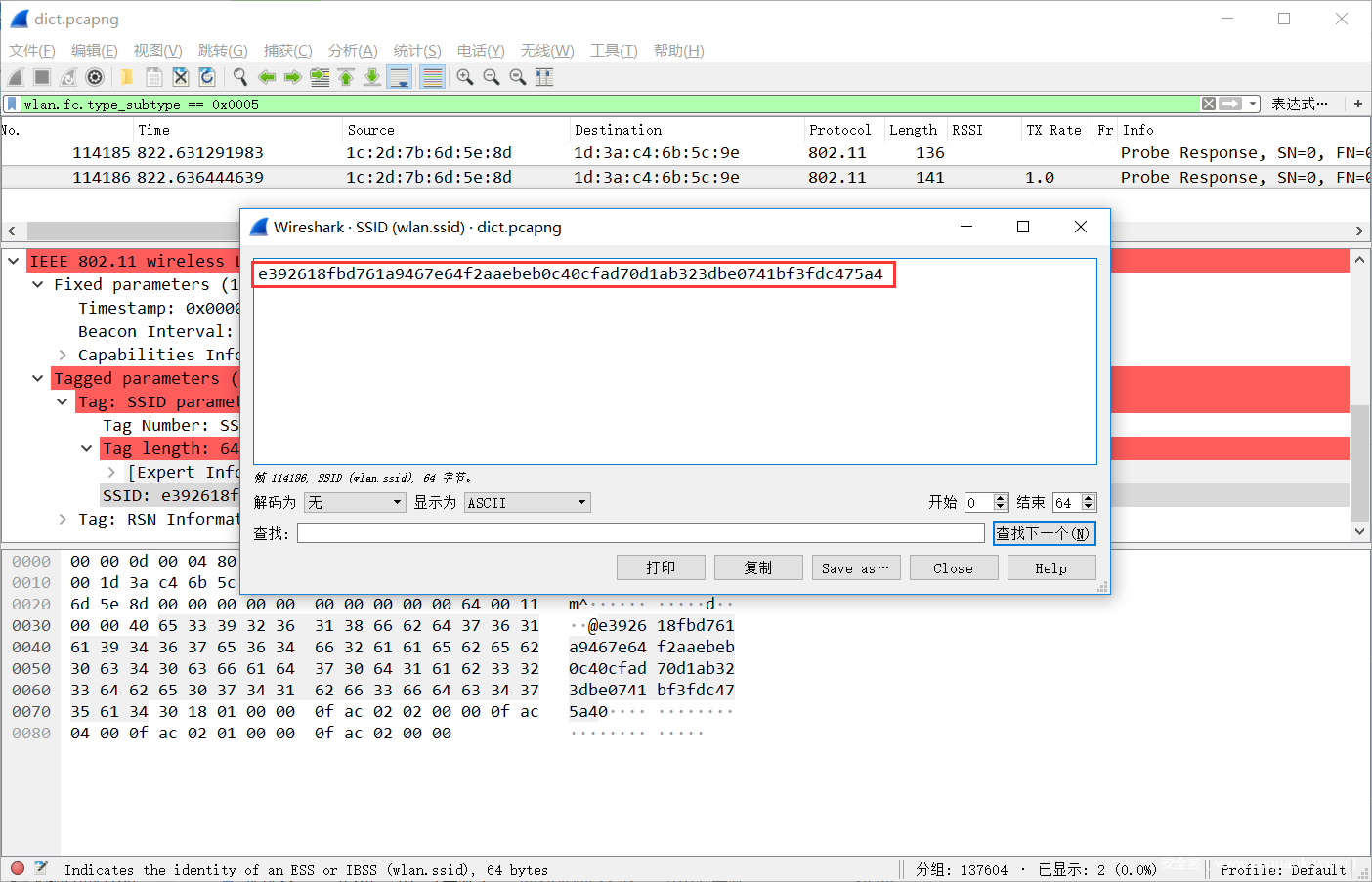The image size is (1372, 882).
Task: Increase the 结束 spinner value
Action: 1089,498
